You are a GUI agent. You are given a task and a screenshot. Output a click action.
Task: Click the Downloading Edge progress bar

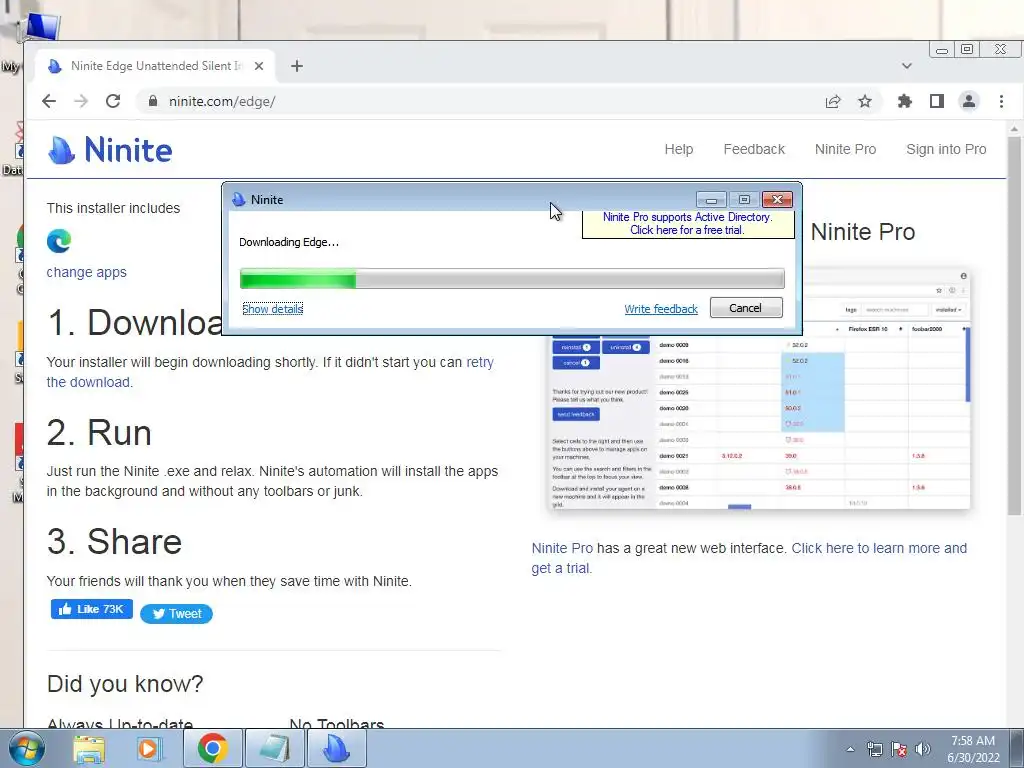click(x=512, y=279)
